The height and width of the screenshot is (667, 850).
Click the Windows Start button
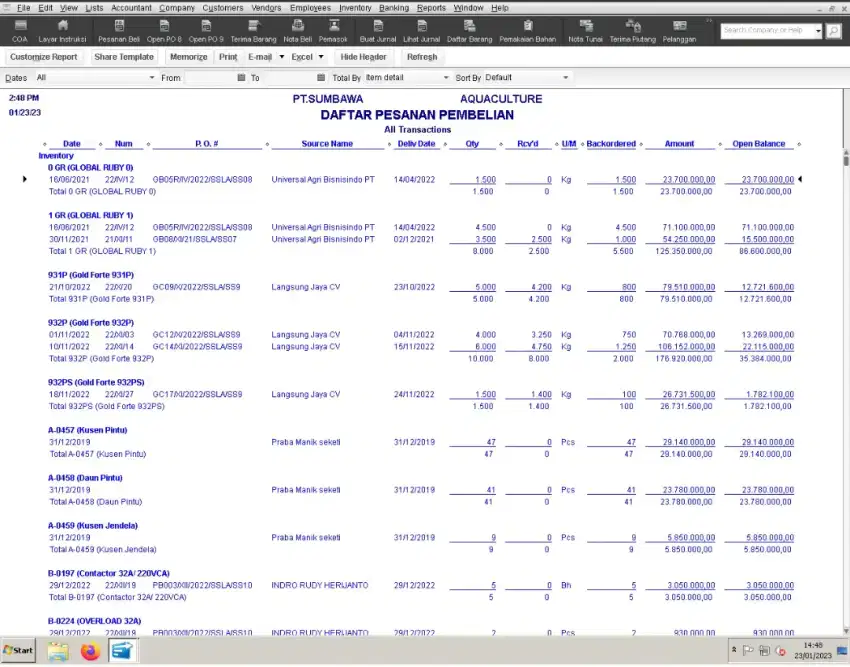[x=18, y=650]
